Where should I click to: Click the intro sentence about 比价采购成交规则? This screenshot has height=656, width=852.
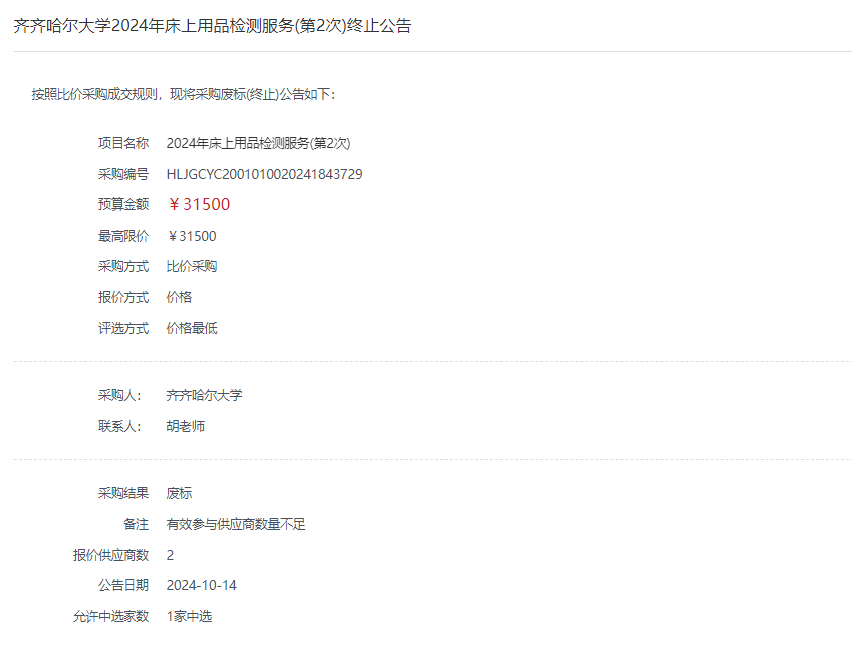pyautogui.click(x=183, y=94)
